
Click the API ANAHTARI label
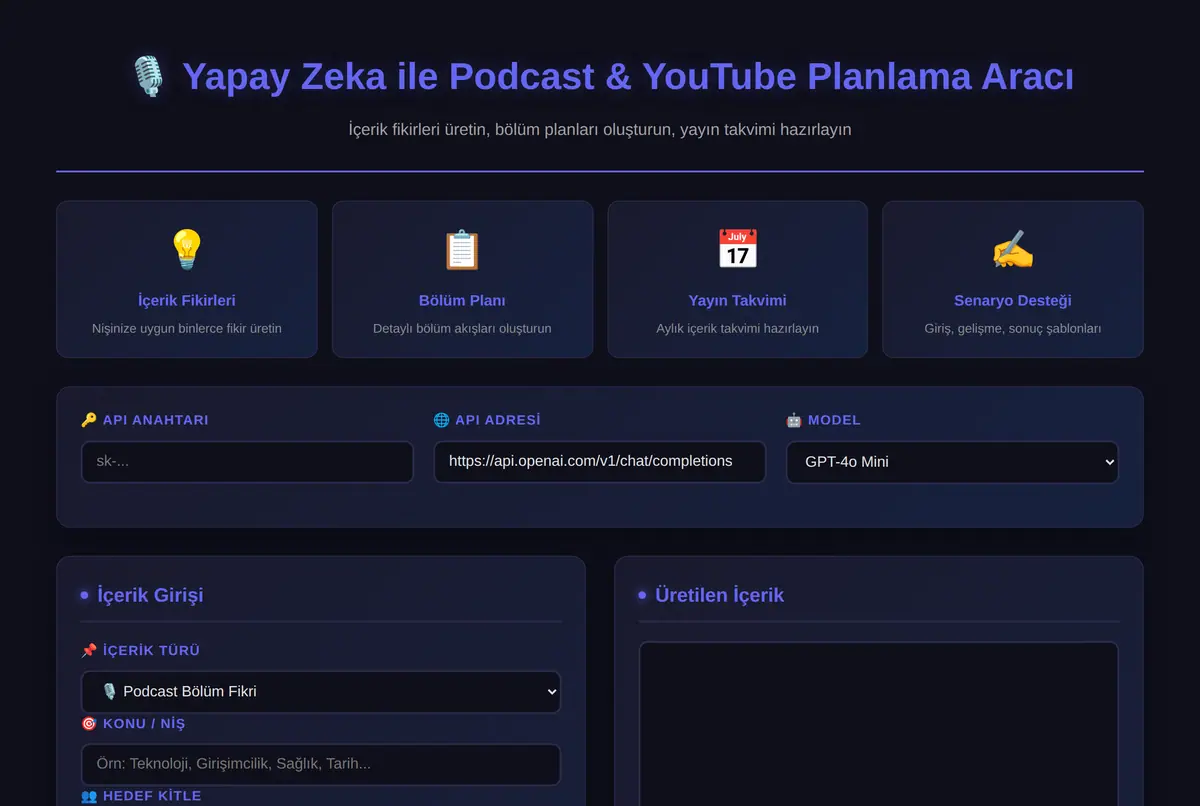coord(156,420)
